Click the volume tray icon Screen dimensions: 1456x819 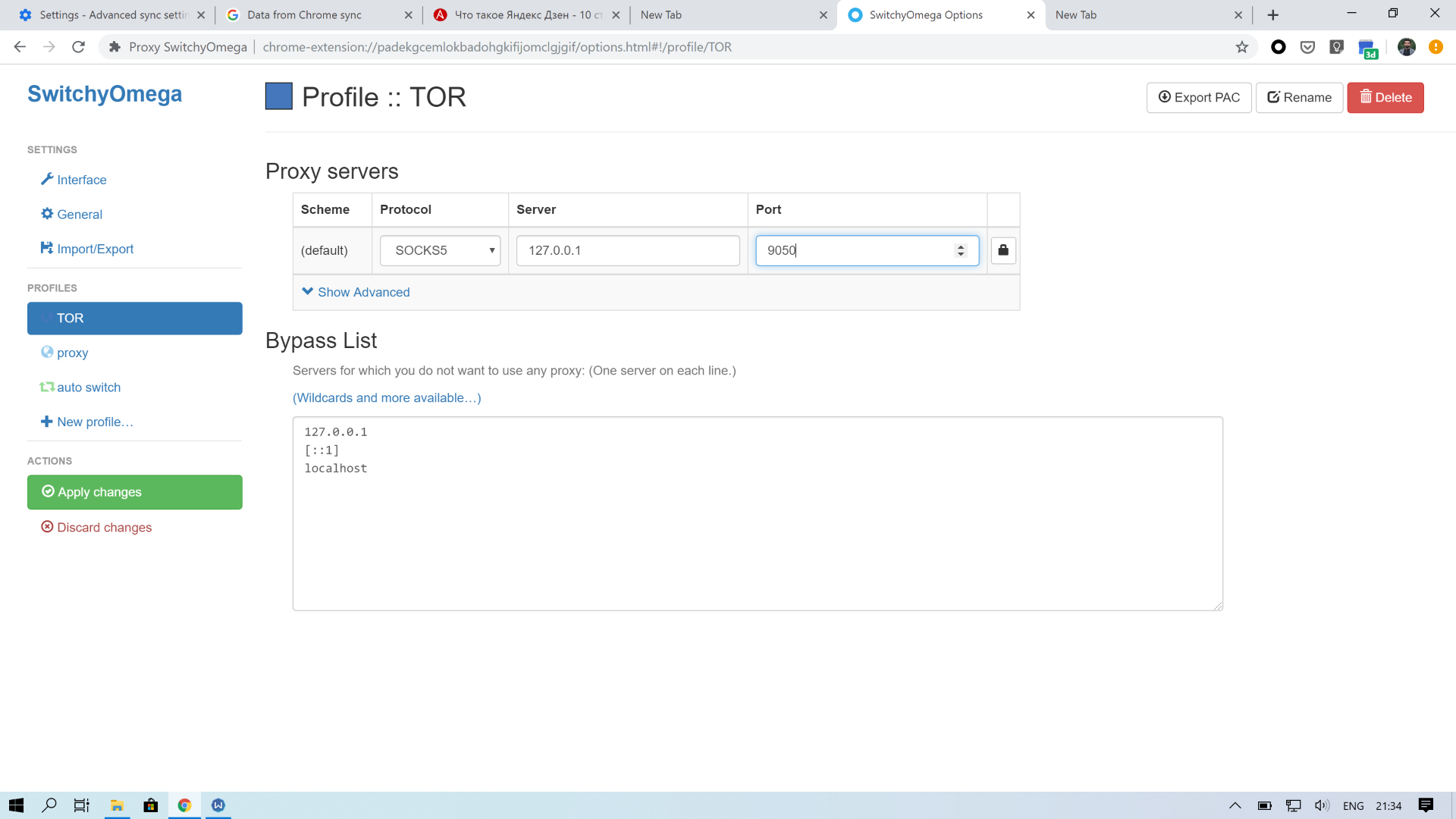[1323, 805]
